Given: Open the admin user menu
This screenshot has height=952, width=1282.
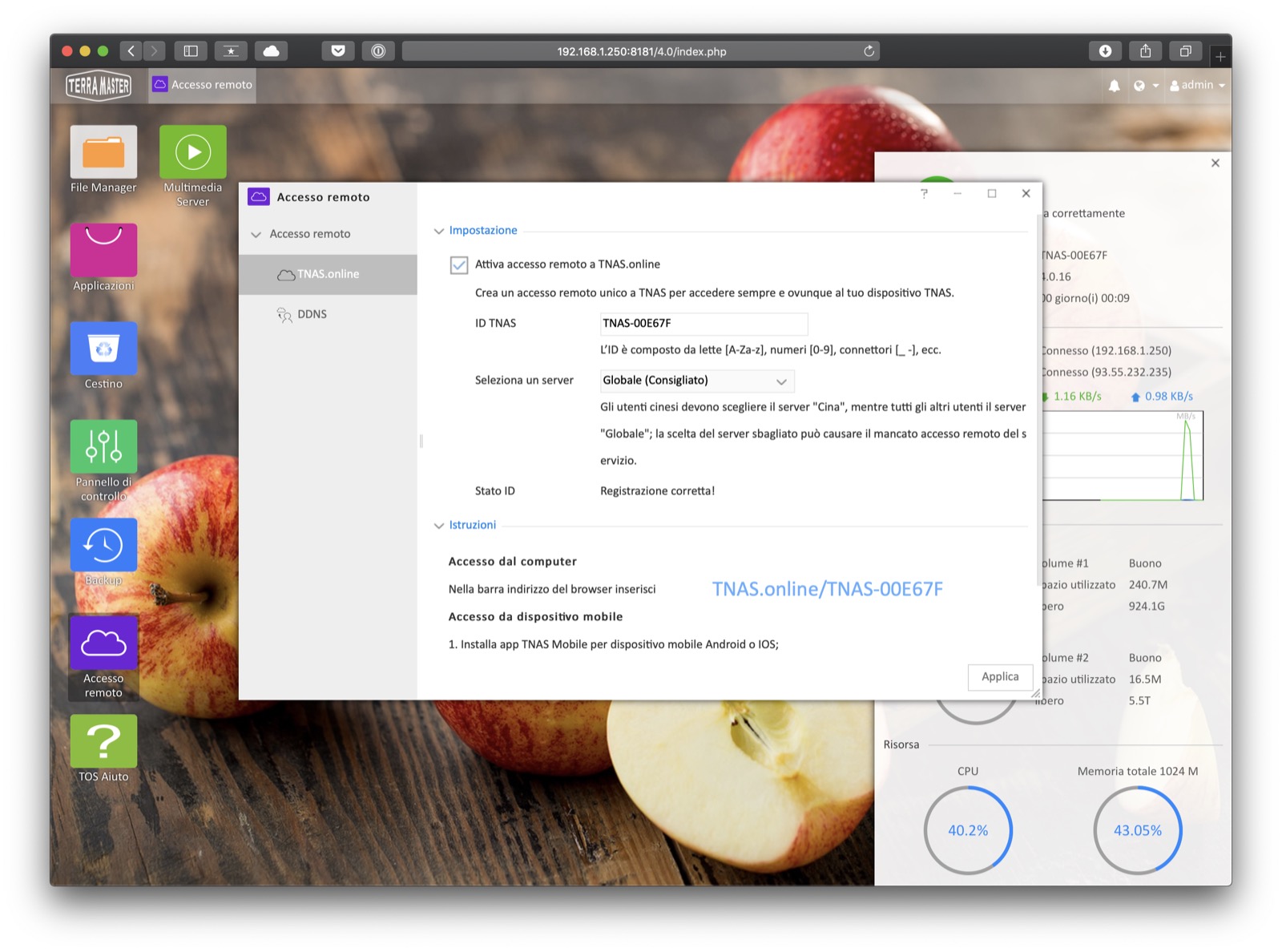Looking at the screenshot, I should point(1197,85).
